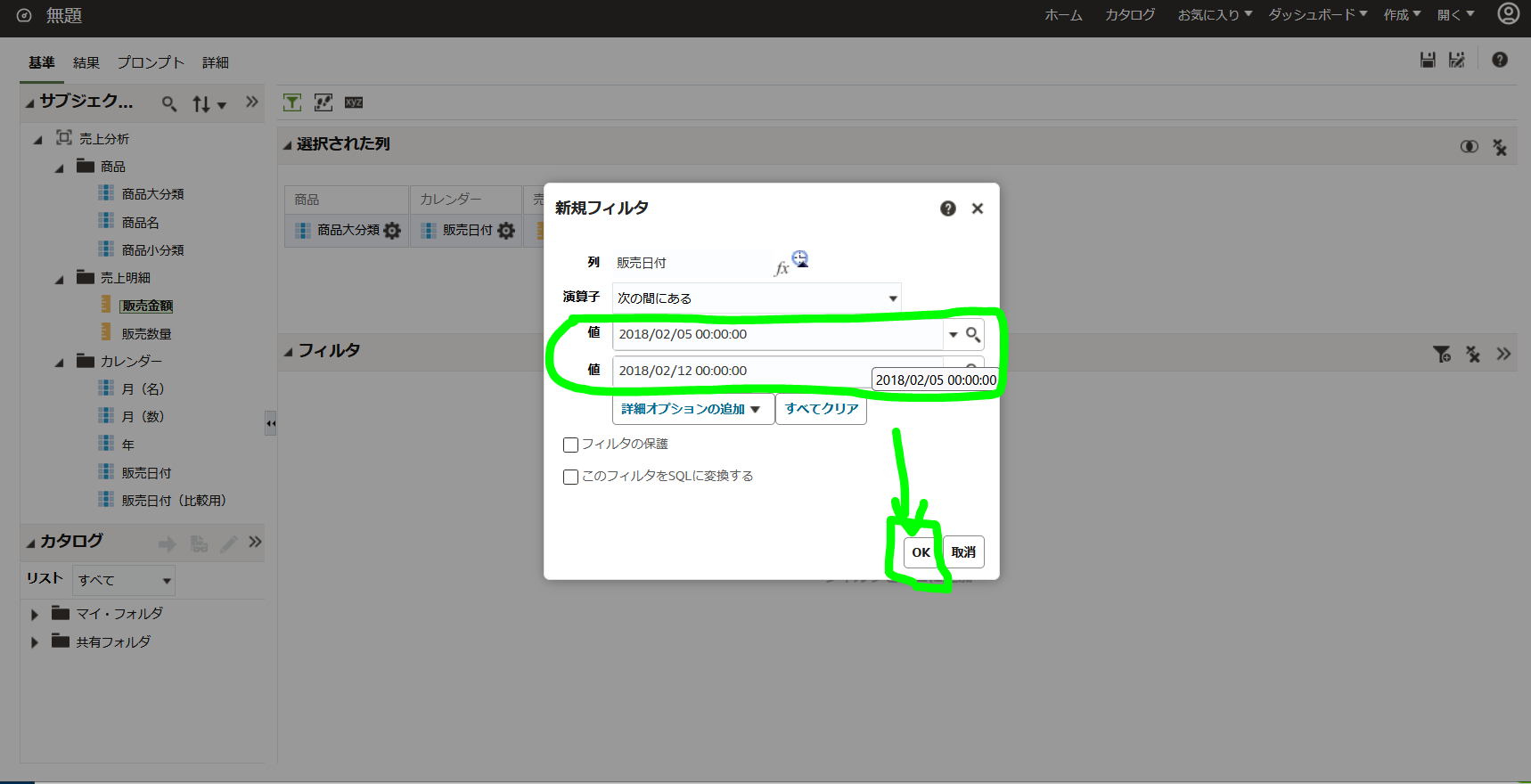Click filter toolbar icon above selected columns

click(292, 102)
